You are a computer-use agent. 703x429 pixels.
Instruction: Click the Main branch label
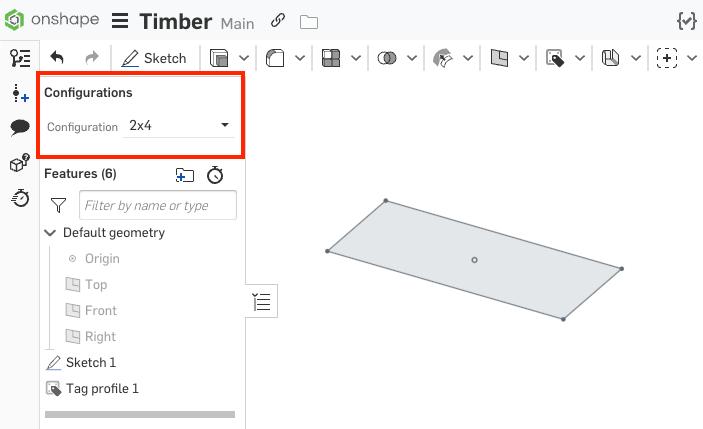pyautogui.click(x=237, y=23)
